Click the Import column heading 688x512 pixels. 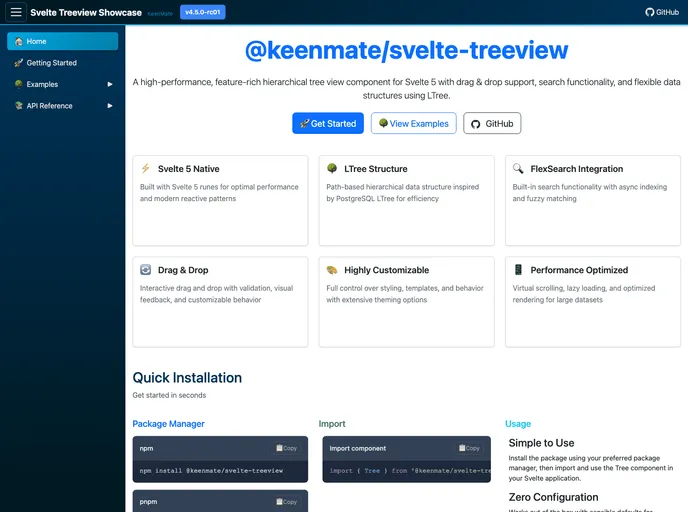pos(332,424)
